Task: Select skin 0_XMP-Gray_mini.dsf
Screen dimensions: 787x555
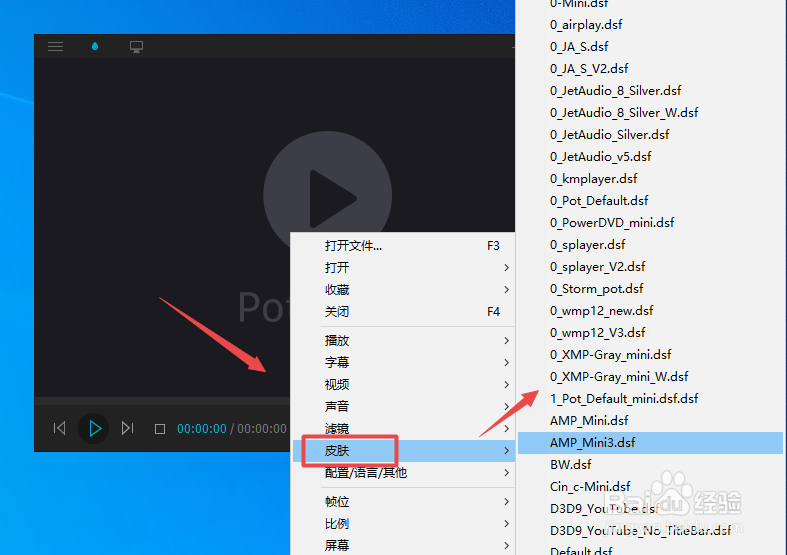Action: click(650, 355)
